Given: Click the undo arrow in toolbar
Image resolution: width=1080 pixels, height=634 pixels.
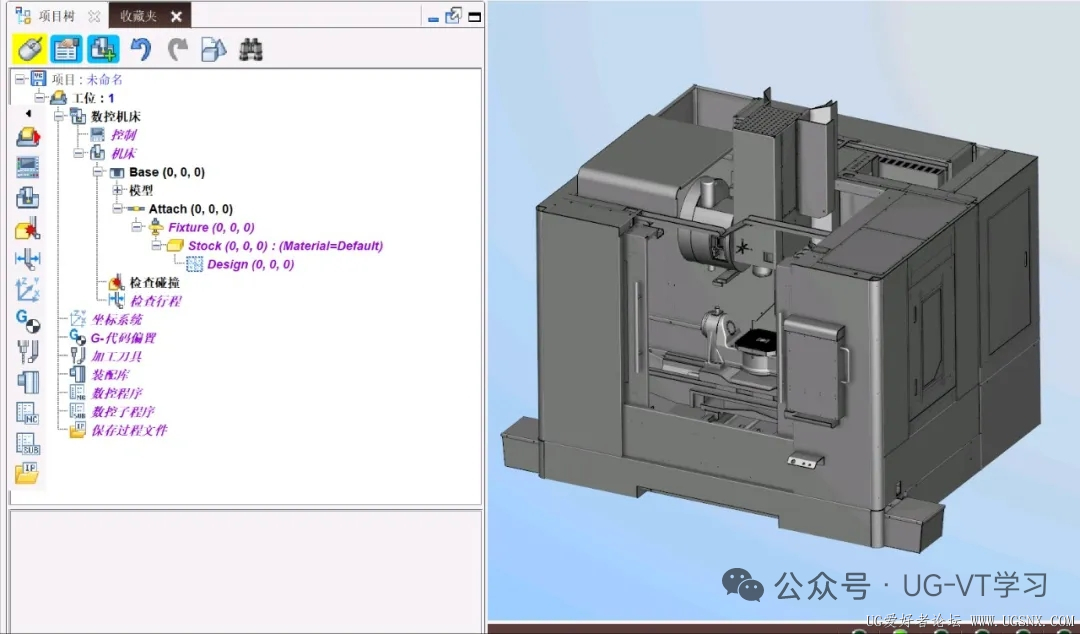Looking at the screenshot, I should [x=141, y=50].
